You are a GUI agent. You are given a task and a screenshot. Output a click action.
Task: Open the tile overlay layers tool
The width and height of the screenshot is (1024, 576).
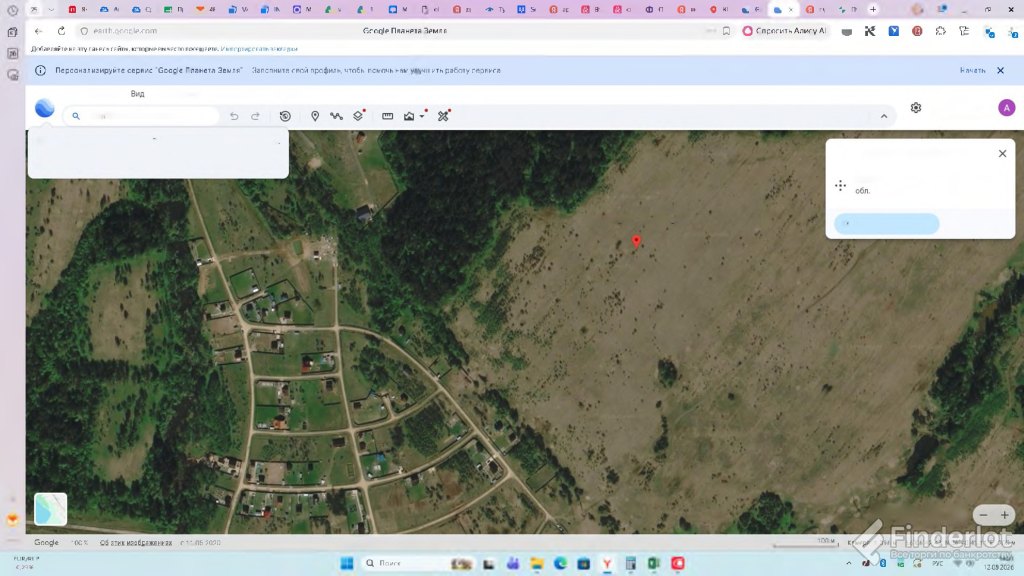[359, 115]
